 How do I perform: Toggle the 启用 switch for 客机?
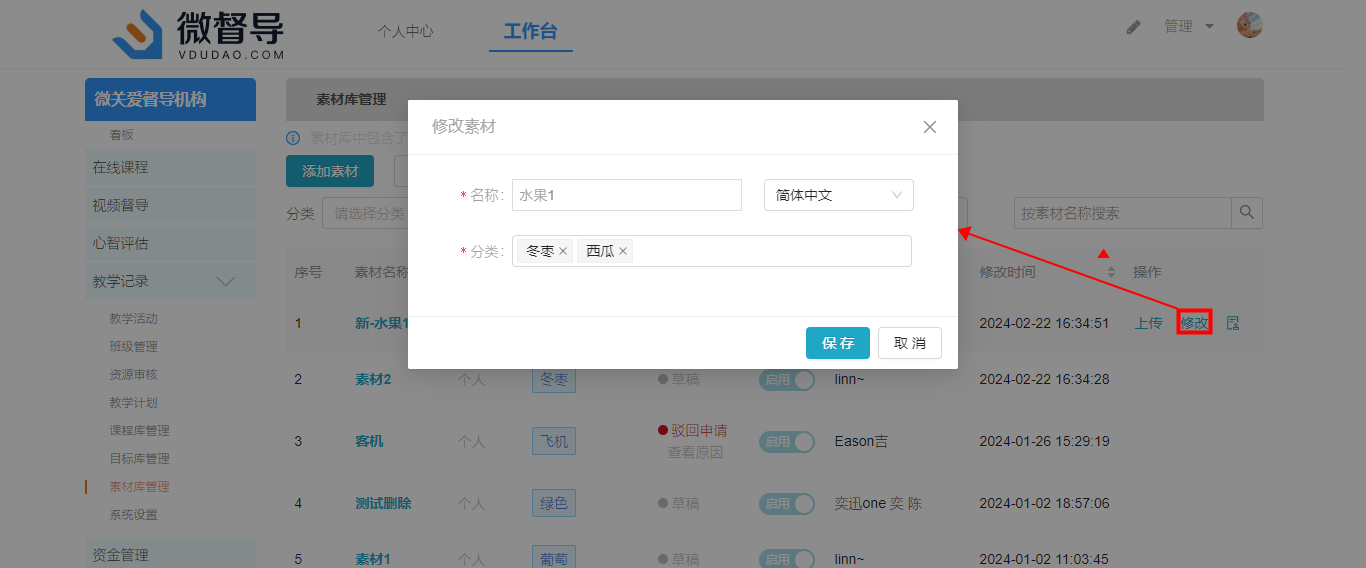click(x=786, y=442)
